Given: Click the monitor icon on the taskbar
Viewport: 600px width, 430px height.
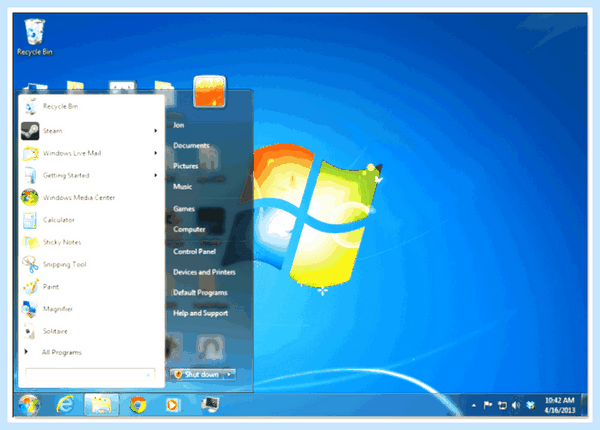Looking at the screenshot, I should click(x=210, y=405).
